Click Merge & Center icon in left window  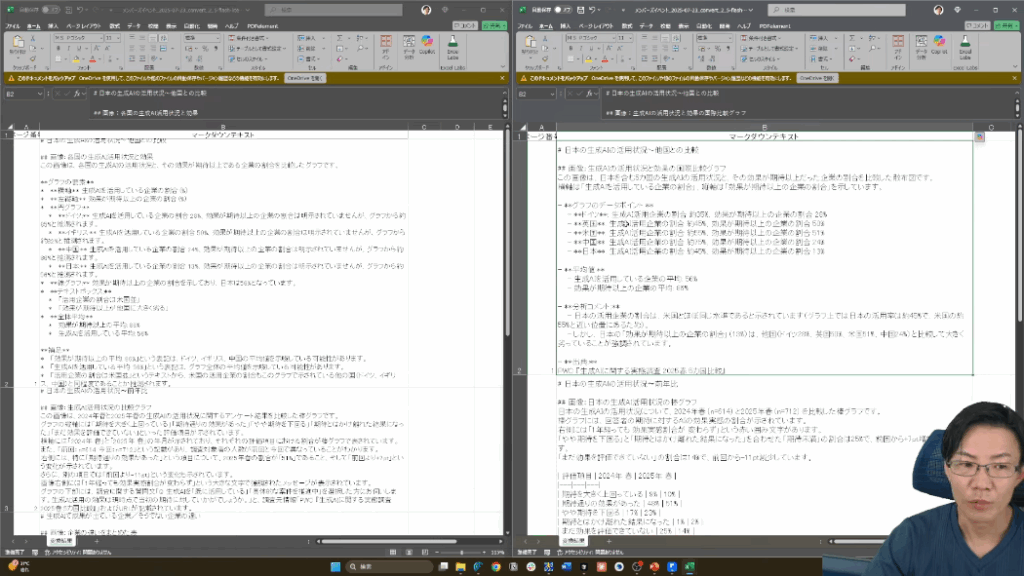click(163, 48)
